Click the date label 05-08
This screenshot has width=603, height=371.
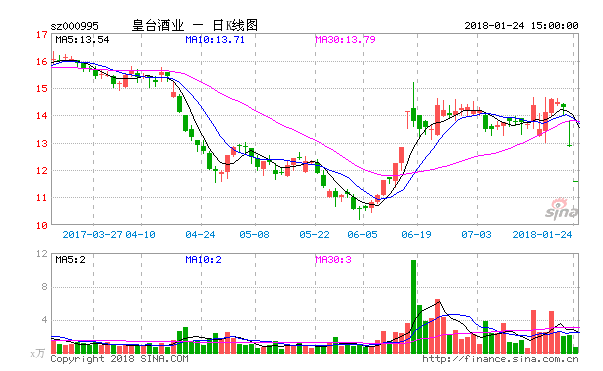click(255, 235)
